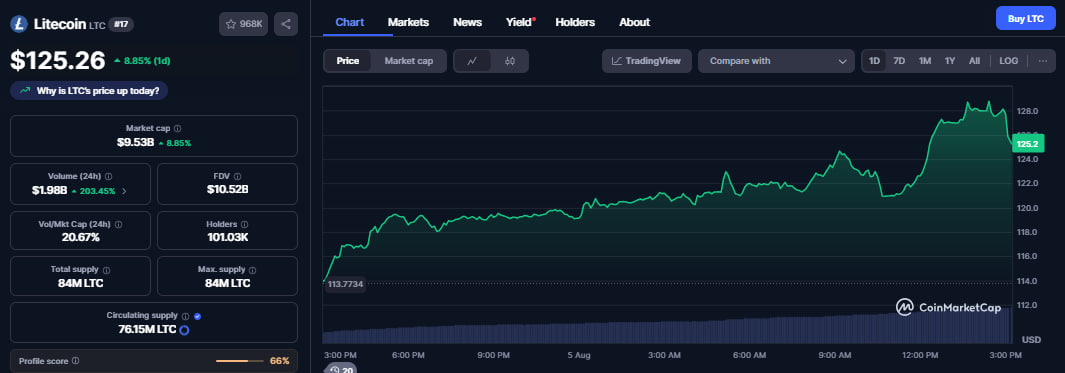Click the #17 rank badge
Viewport: 1065px width, 373px height.
(x=122, y=24)
